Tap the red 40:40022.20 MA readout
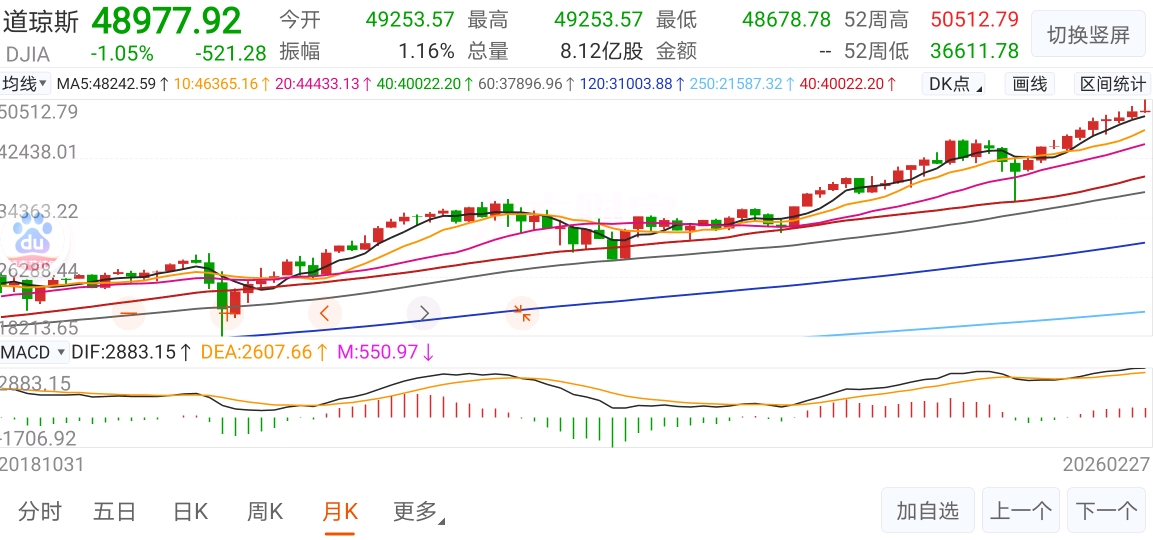This screenshot has width=1153, height=540. pyautogui.click(x=846, y=85)
